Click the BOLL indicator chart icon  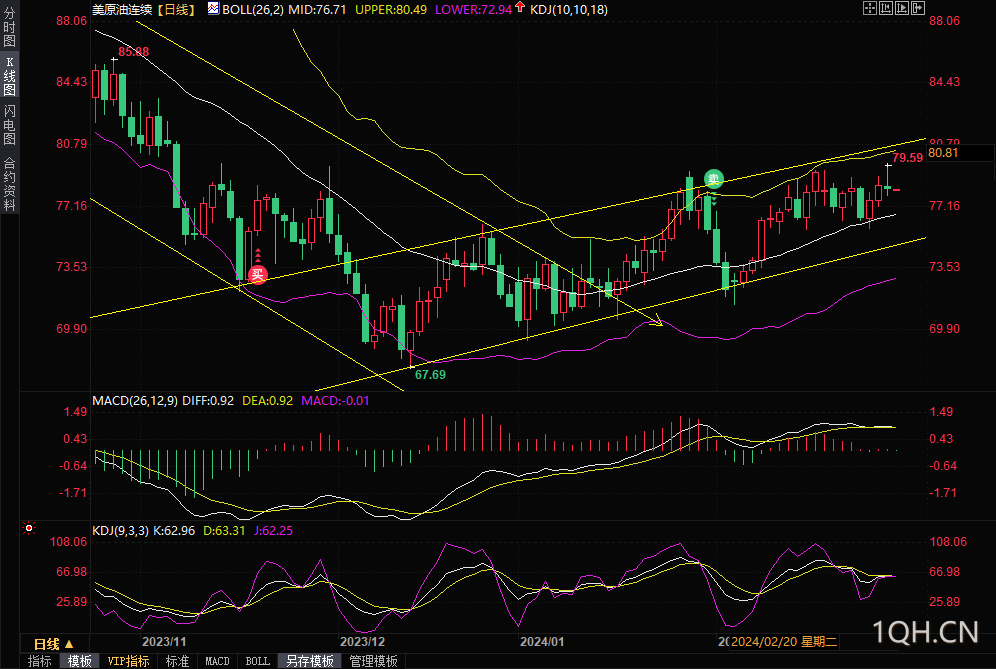pyautogui.click(x=213, y=9)
